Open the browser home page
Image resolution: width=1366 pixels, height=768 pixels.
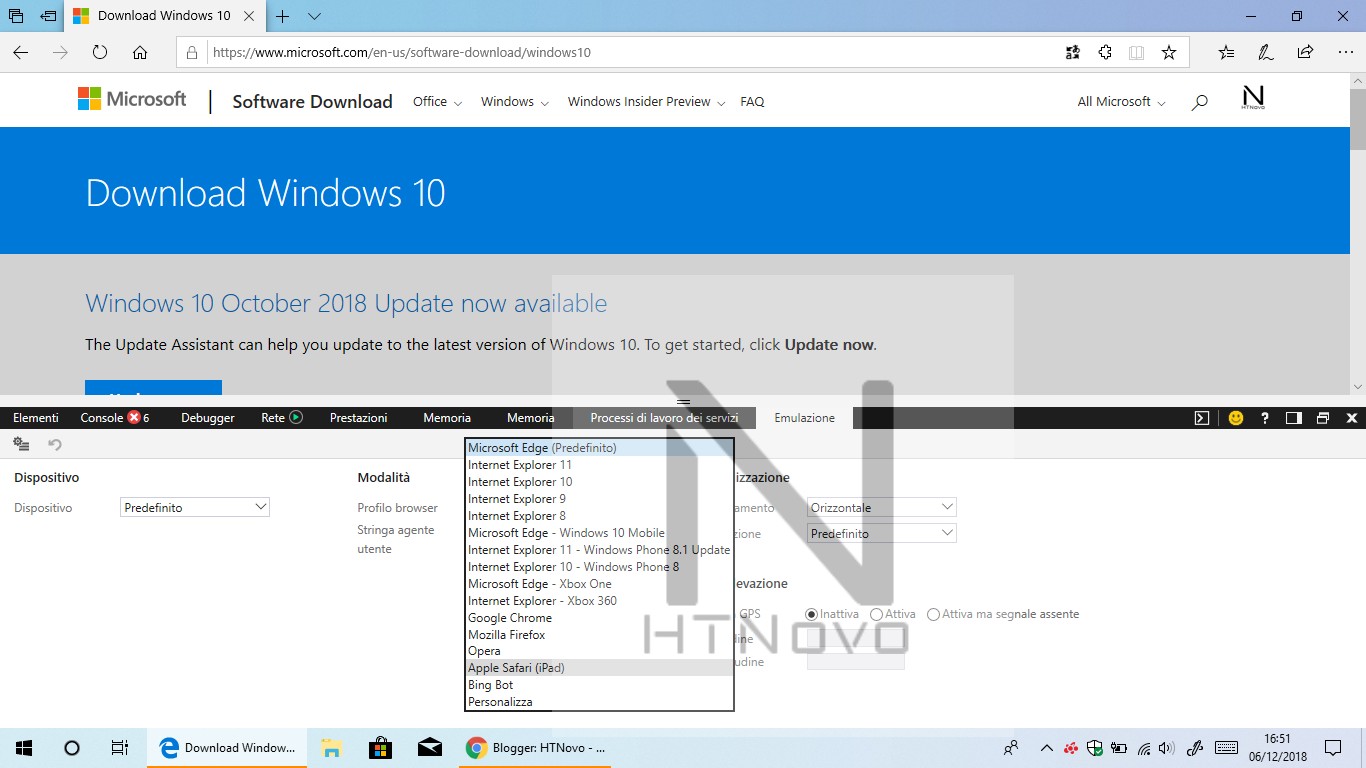pos(140,52)
